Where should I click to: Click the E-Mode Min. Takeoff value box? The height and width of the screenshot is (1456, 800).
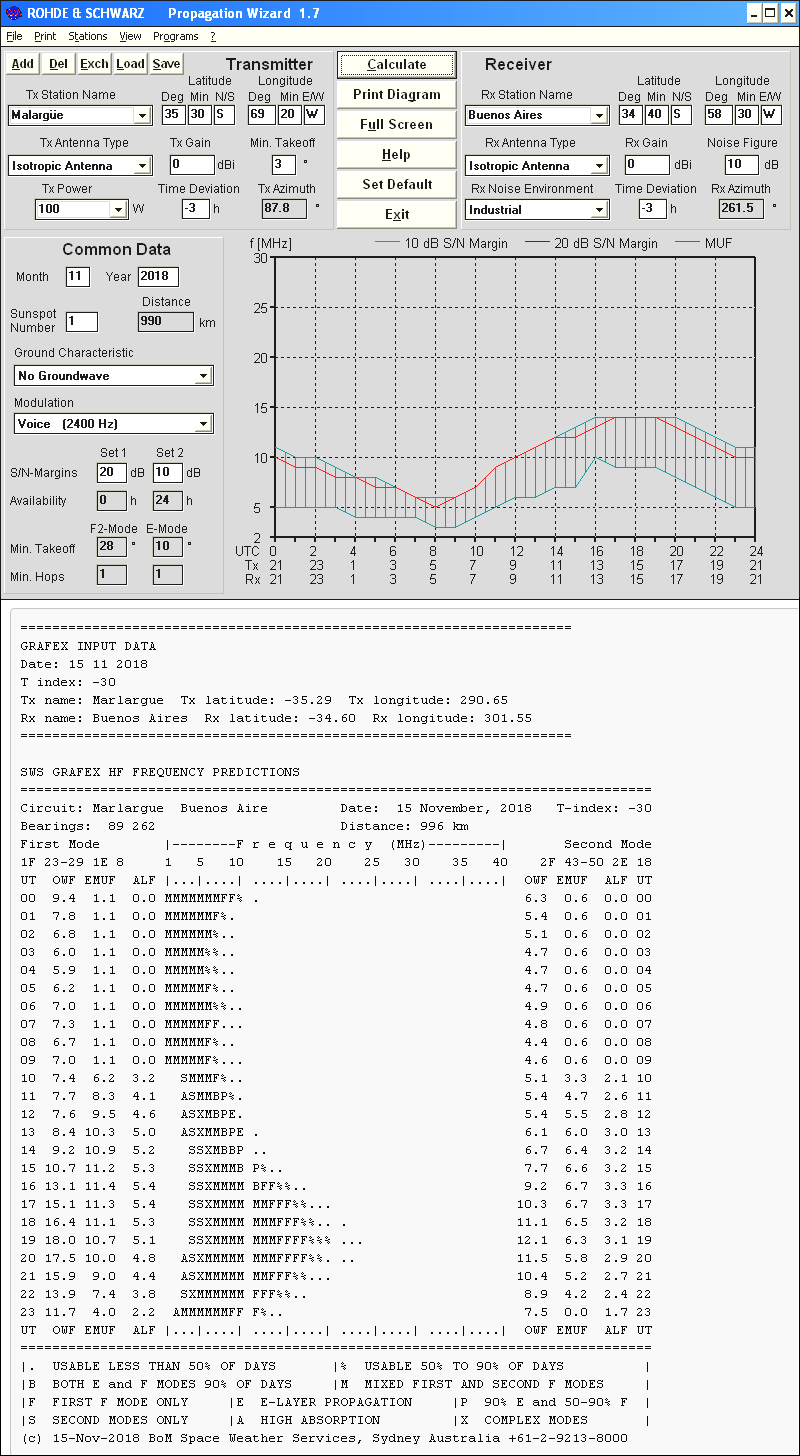click(x=168, y=547)
